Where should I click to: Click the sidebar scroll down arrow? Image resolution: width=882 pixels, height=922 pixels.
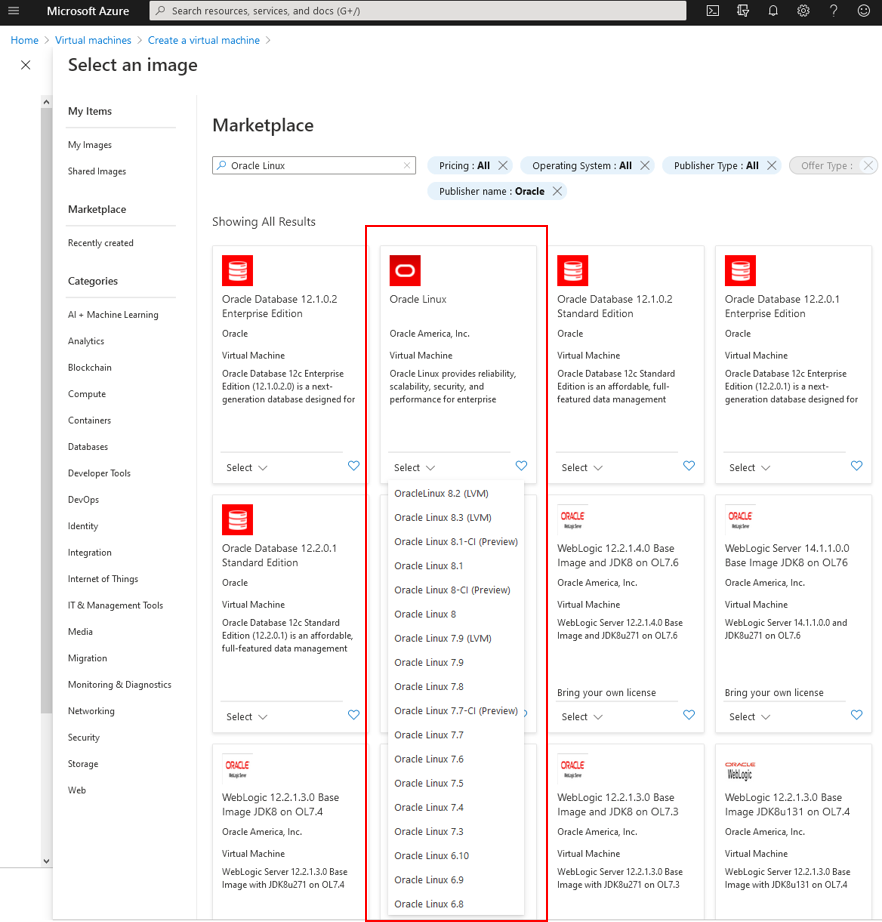pyautogui.click(x=46, y=861)
